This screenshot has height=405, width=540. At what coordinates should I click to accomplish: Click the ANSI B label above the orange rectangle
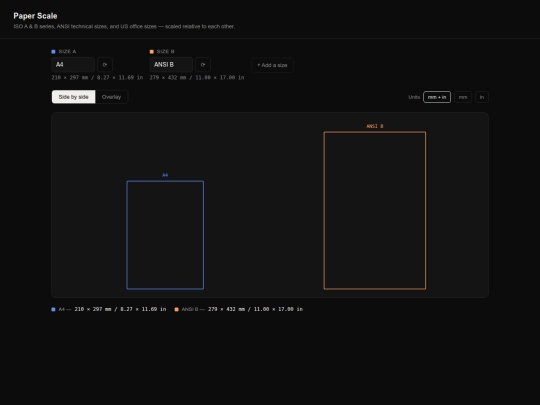375,126
